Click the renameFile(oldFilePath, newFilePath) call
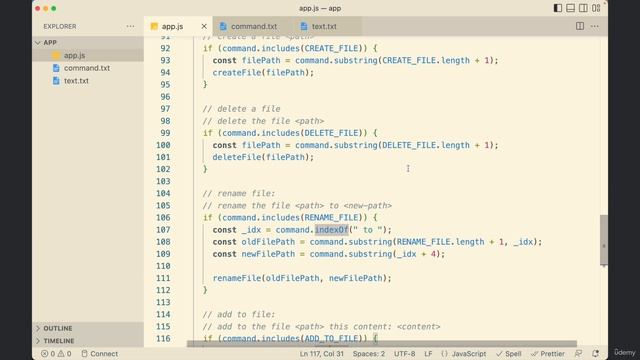 click(x=302, y=278)
